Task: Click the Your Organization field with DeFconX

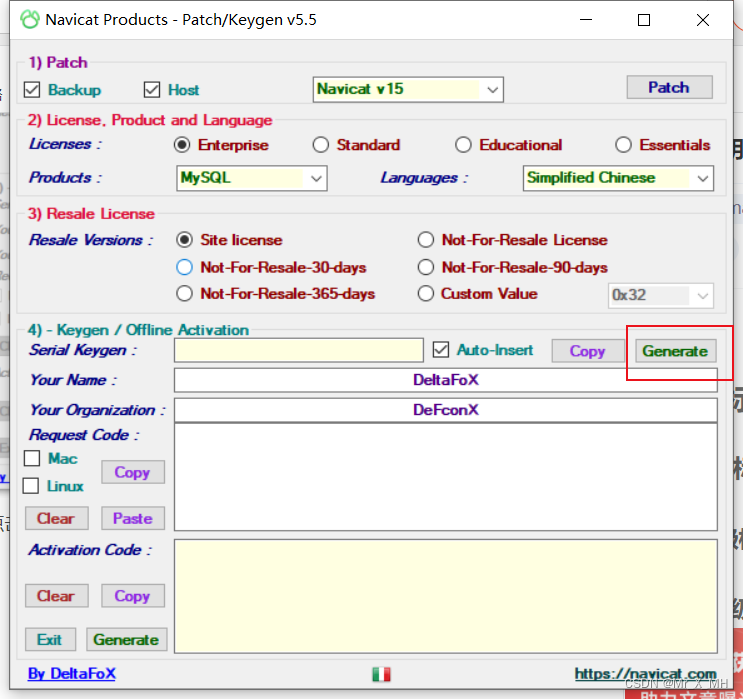Action: [x=445, y=410]
